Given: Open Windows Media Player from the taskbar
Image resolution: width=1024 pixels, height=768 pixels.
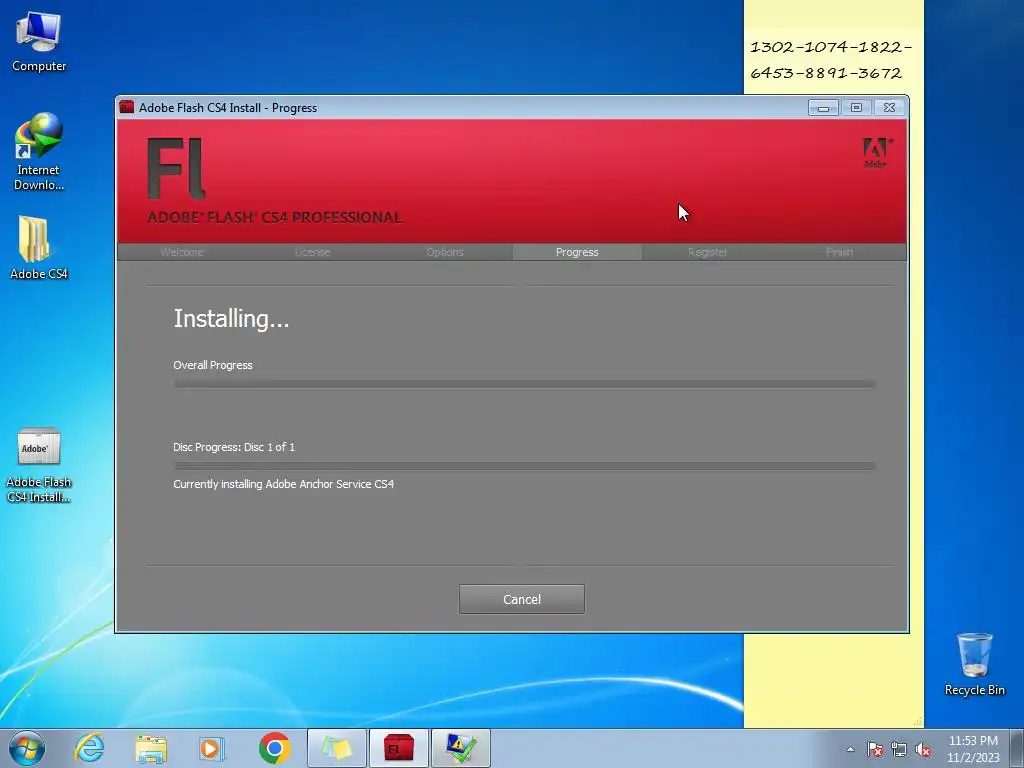Looking at the screenshot, I should click(212, 748).
